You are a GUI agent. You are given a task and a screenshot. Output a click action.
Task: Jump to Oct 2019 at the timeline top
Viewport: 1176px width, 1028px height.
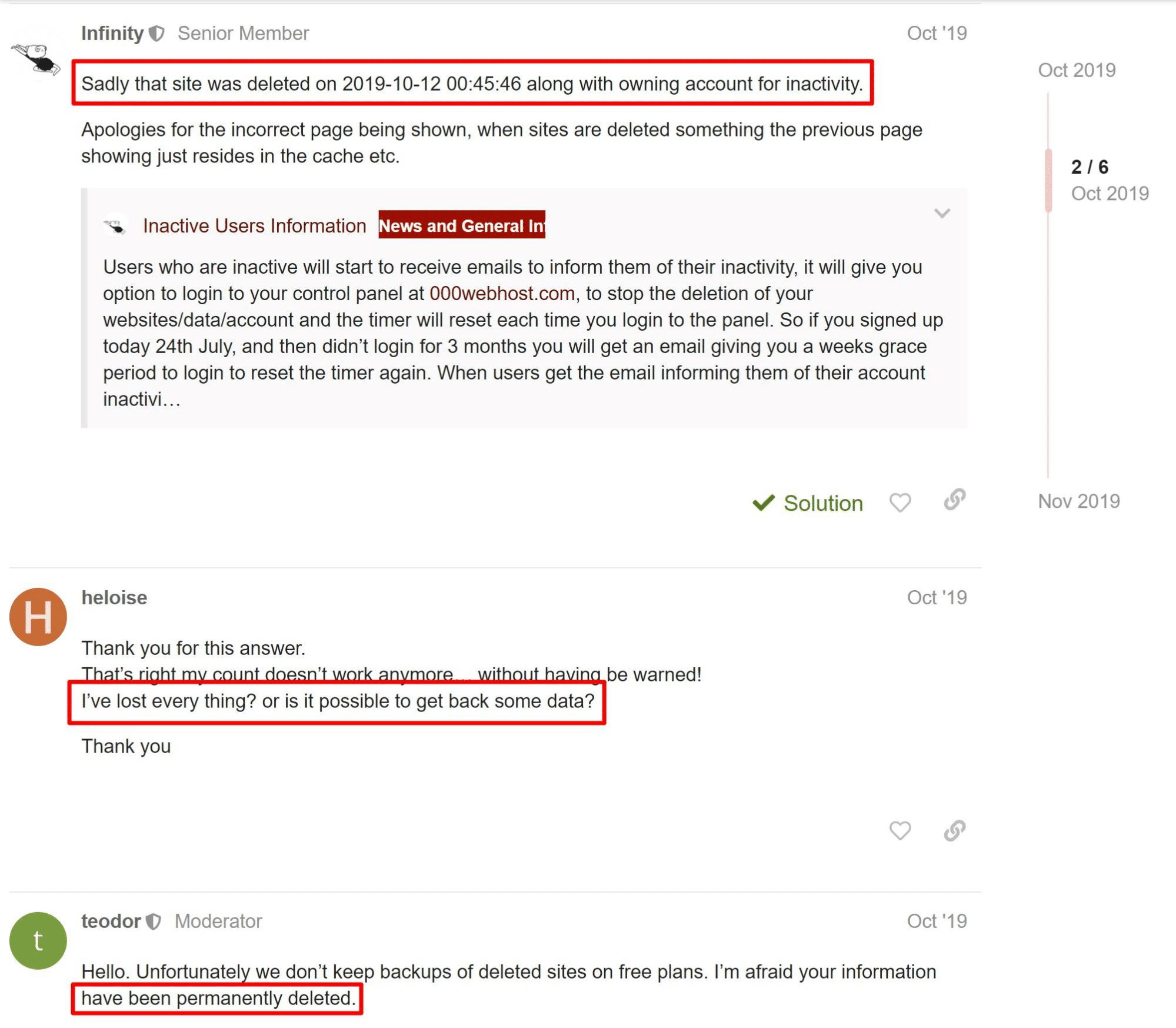[x=1077, y=70]
